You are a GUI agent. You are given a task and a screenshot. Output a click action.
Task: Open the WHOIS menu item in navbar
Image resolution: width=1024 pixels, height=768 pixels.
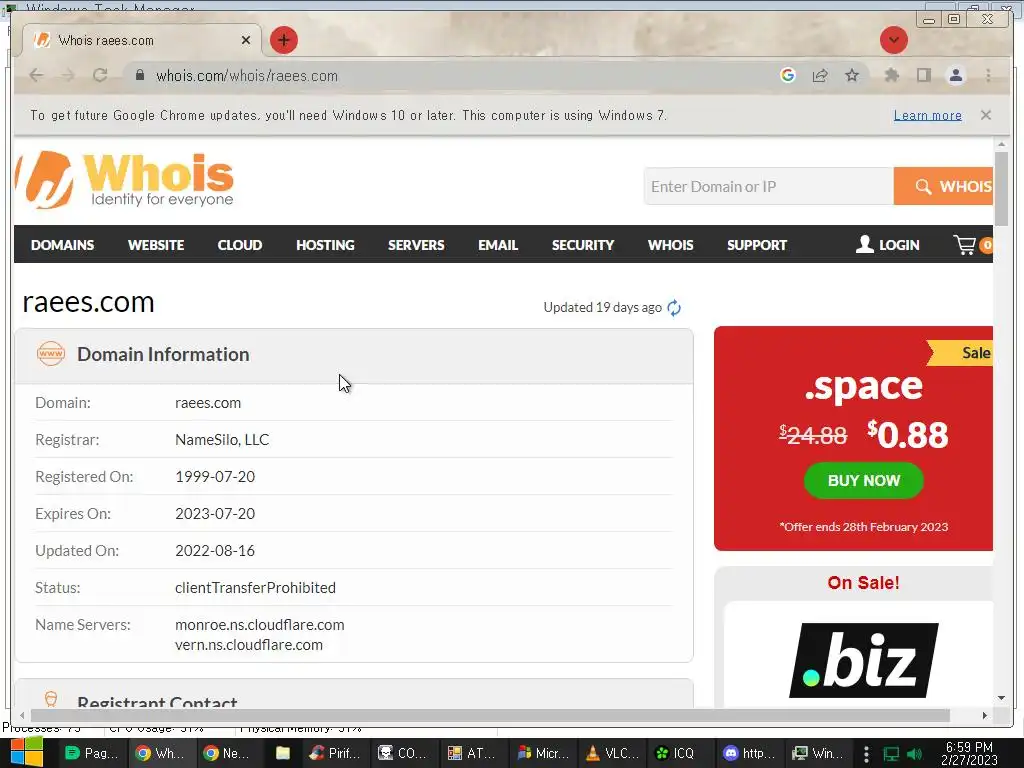point(671,245)
